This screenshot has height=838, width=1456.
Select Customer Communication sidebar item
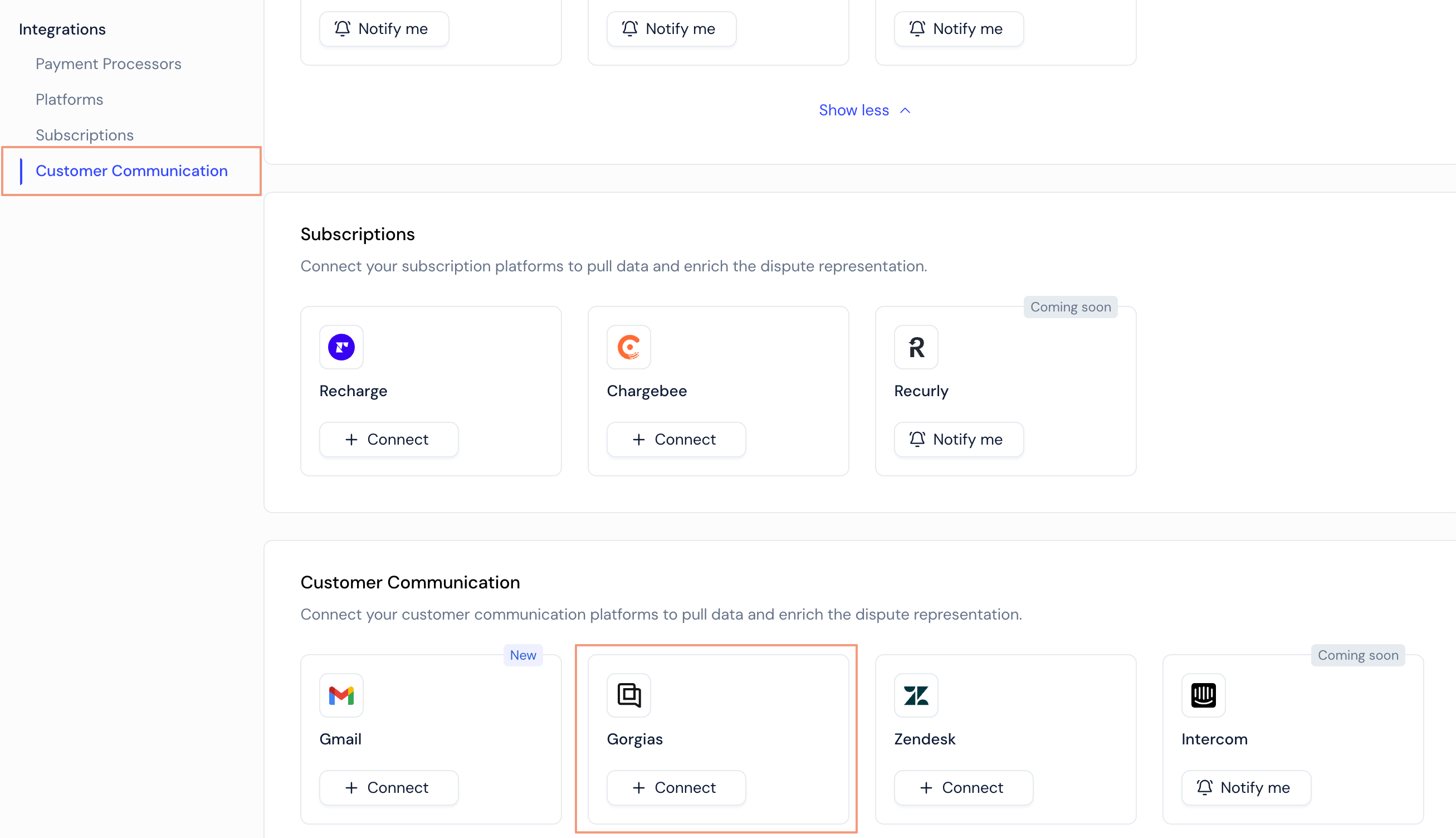click(x=131, y=171)
